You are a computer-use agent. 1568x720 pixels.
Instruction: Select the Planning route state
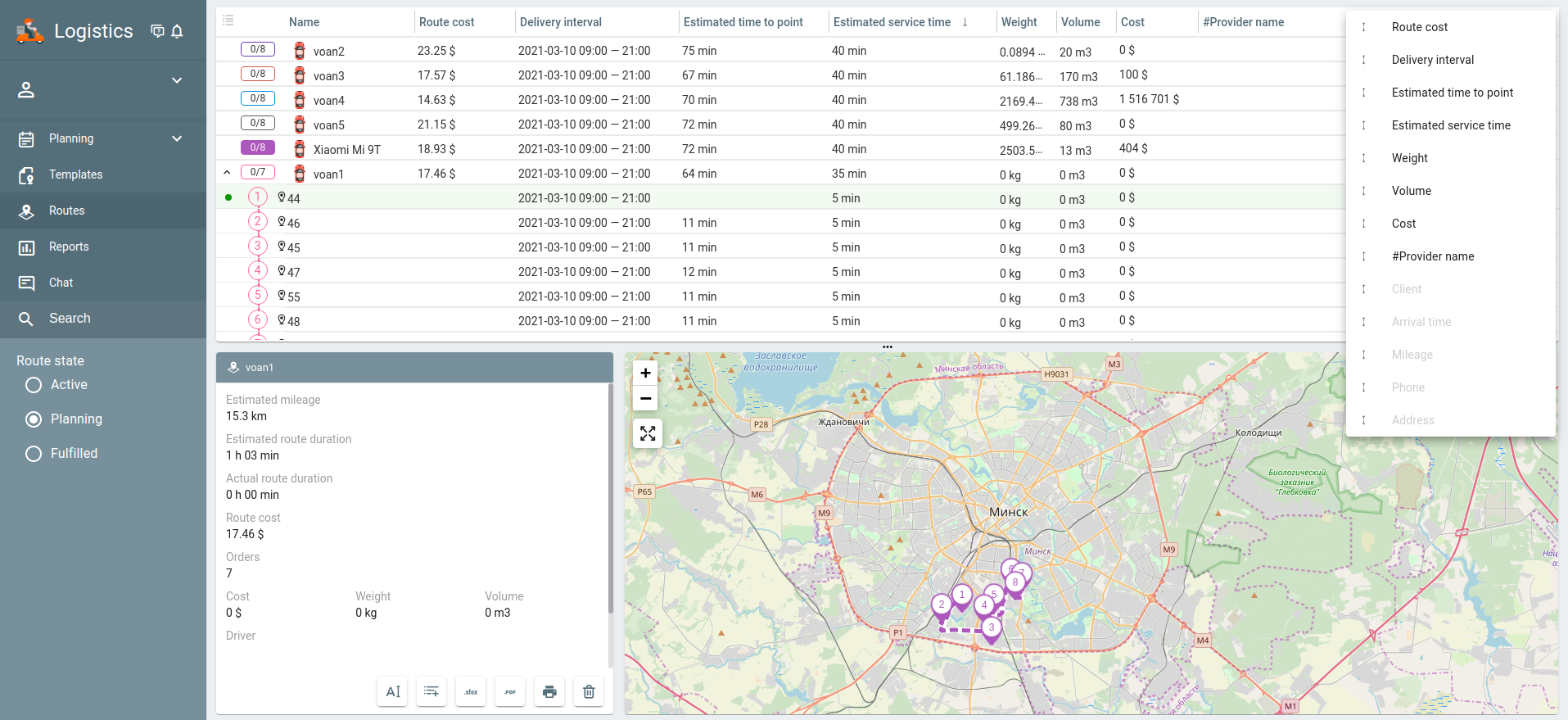(x=34, y=419)
